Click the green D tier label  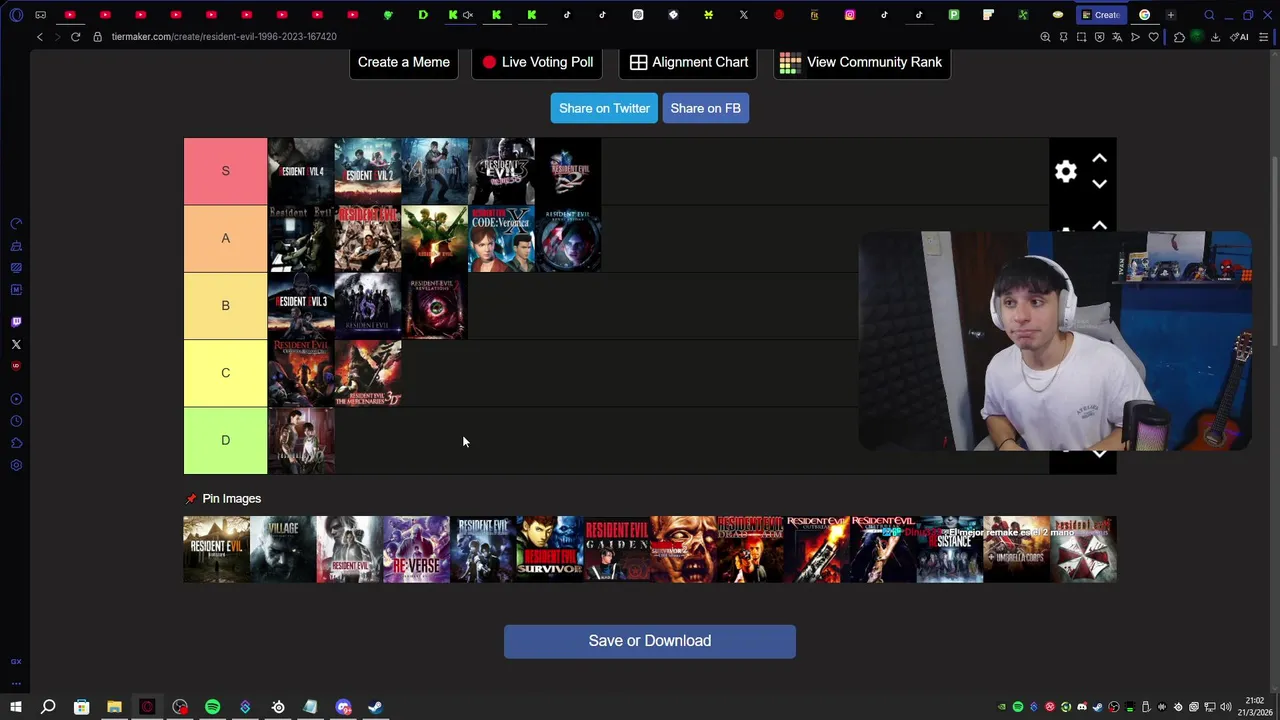[225, 440]
